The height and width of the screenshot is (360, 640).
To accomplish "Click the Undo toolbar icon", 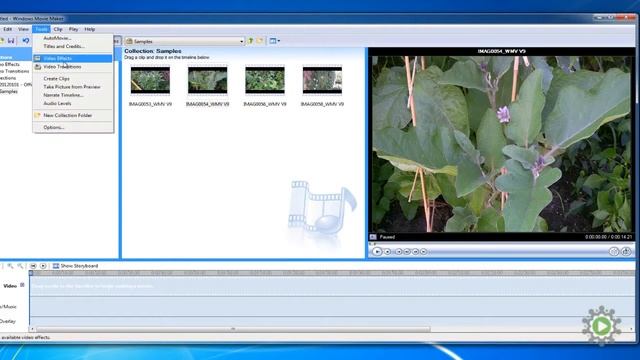I will (26, 41).
